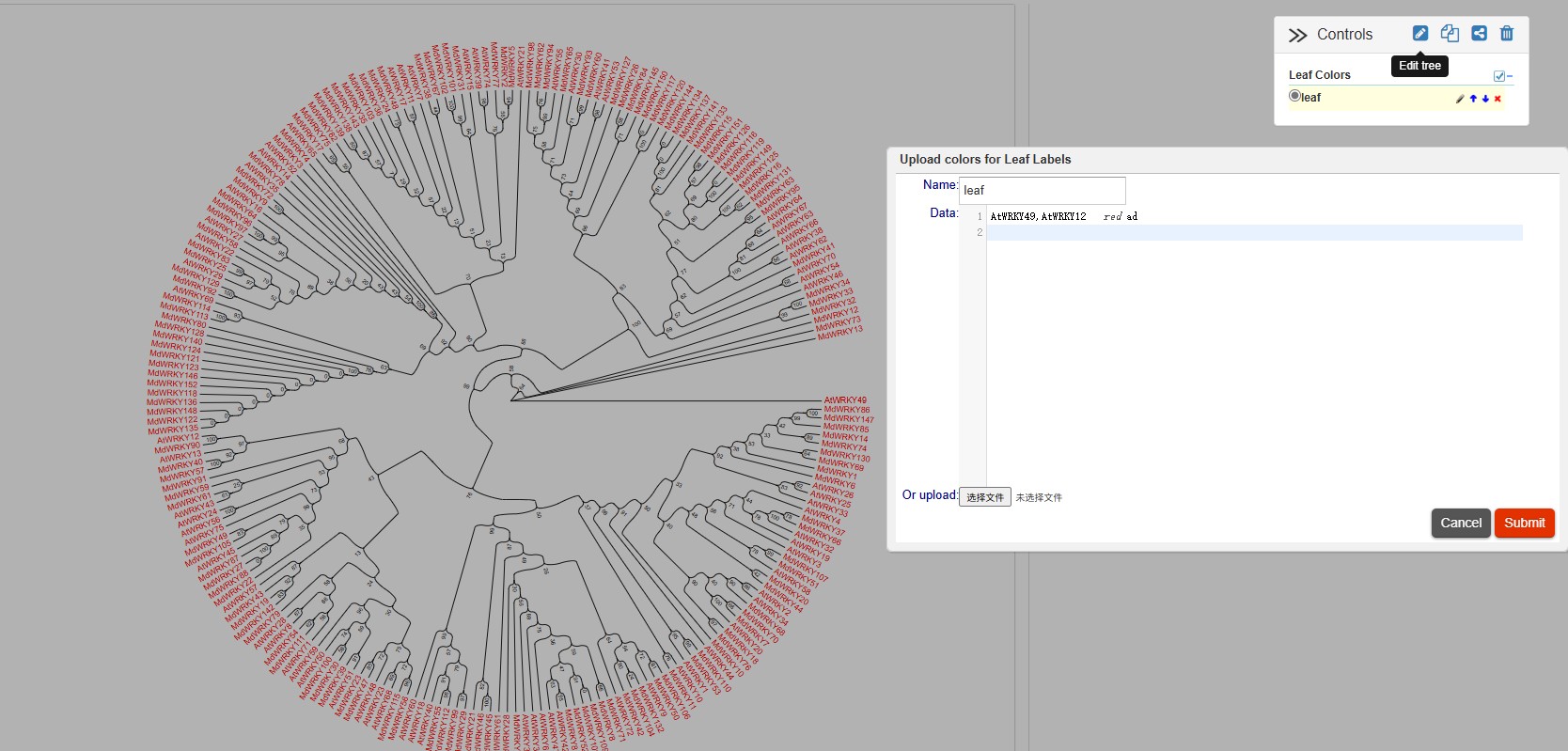The height and width of the screenshot is (751, 1568).
Task: Click line 1 text in Data editor
Action: [1063, 216]
